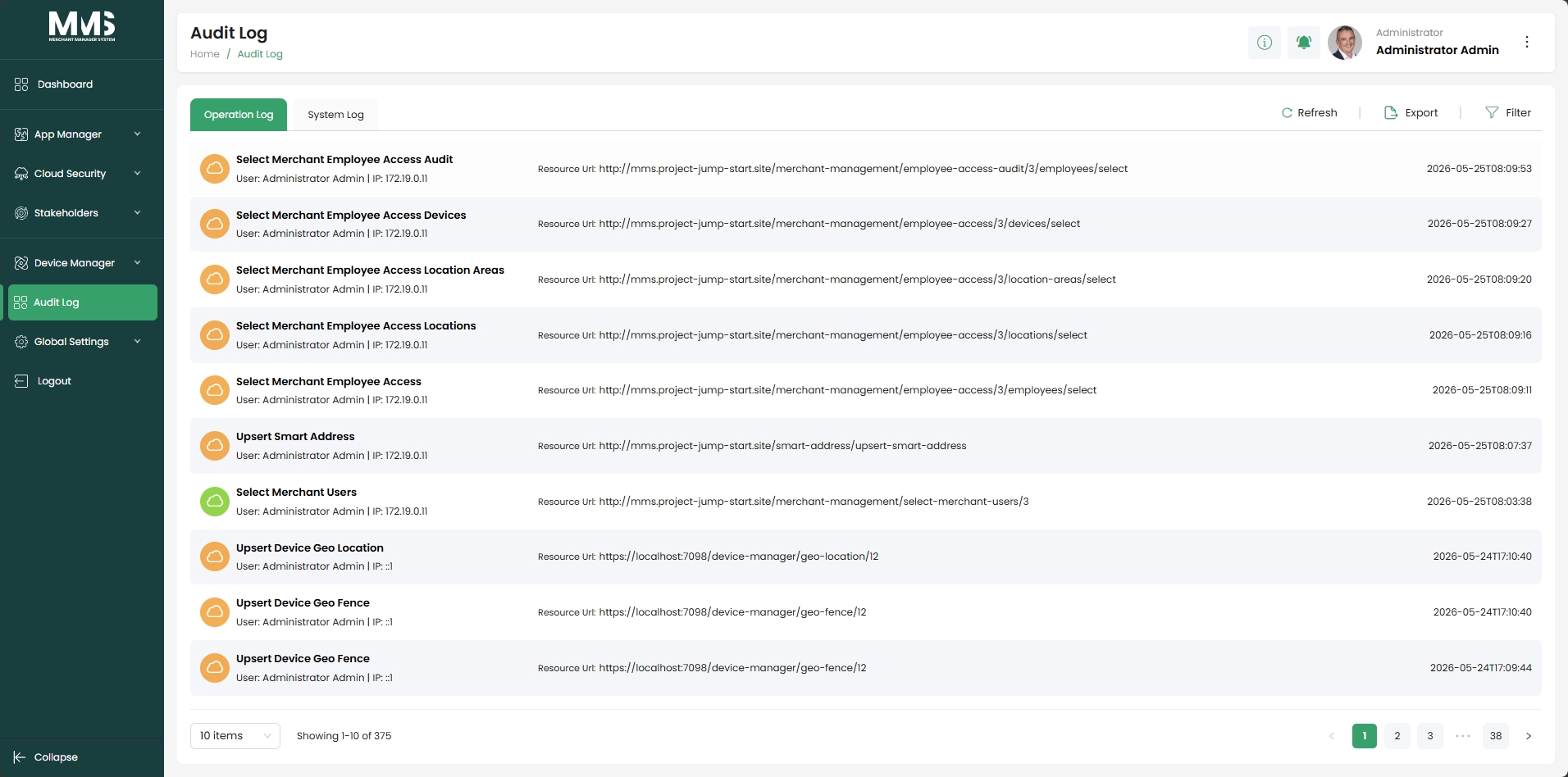Click the Collapse sidebar arrow icon
Screen dimensions: 1568x777
[x=20, y=757]
